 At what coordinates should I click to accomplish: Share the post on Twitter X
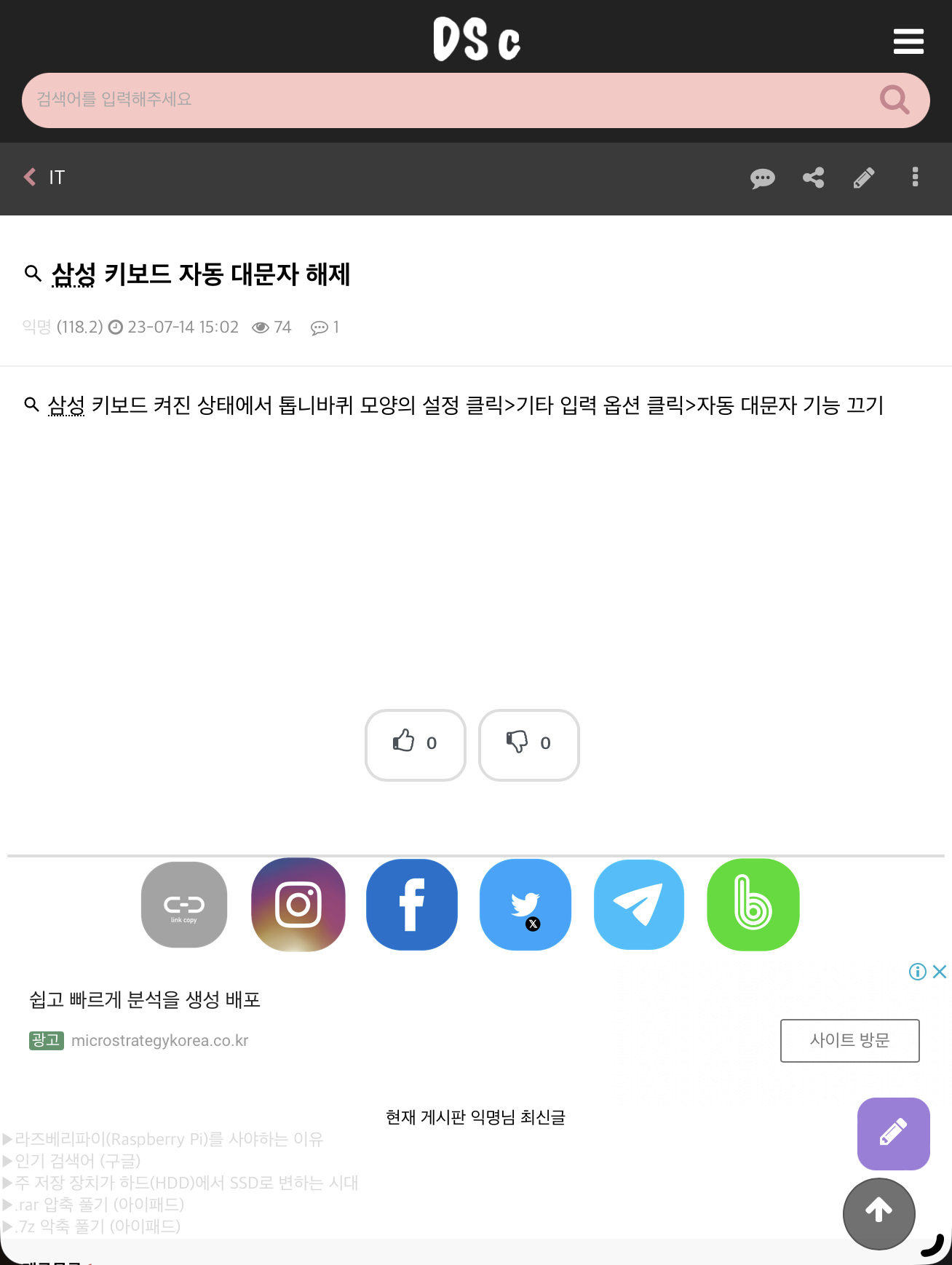(525, 905)
